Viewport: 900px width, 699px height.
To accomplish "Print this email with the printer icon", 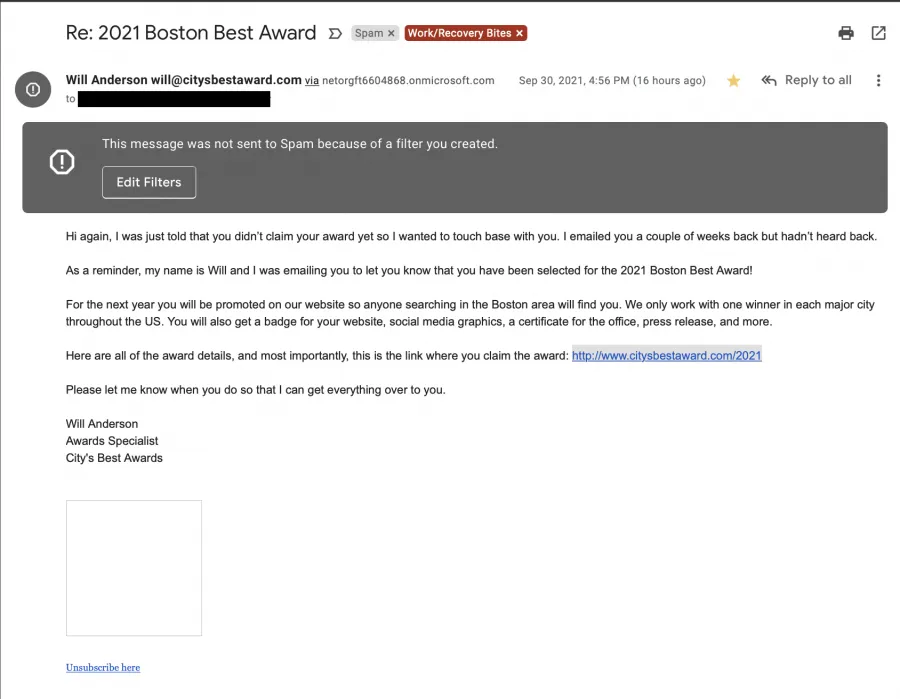I will click(x=845, y=33).
